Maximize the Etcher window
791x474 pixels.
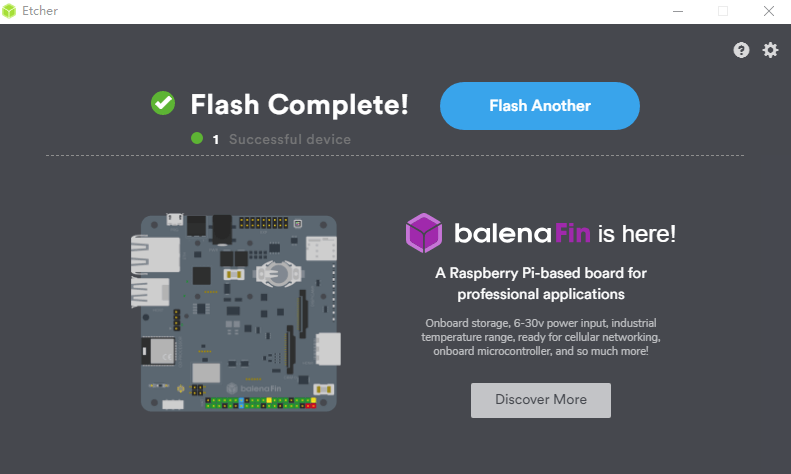point(723,11)
